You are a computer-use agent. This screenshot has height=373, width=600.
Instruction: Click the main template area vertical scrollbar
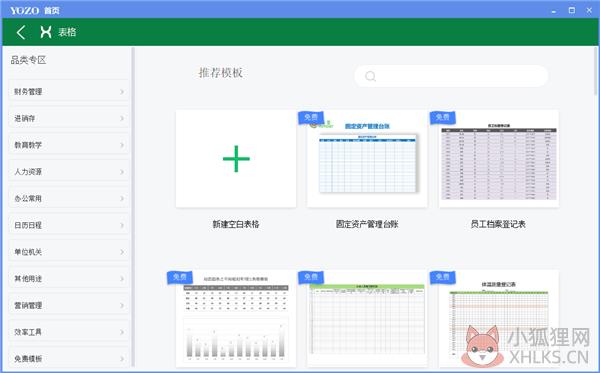[595, 72]
